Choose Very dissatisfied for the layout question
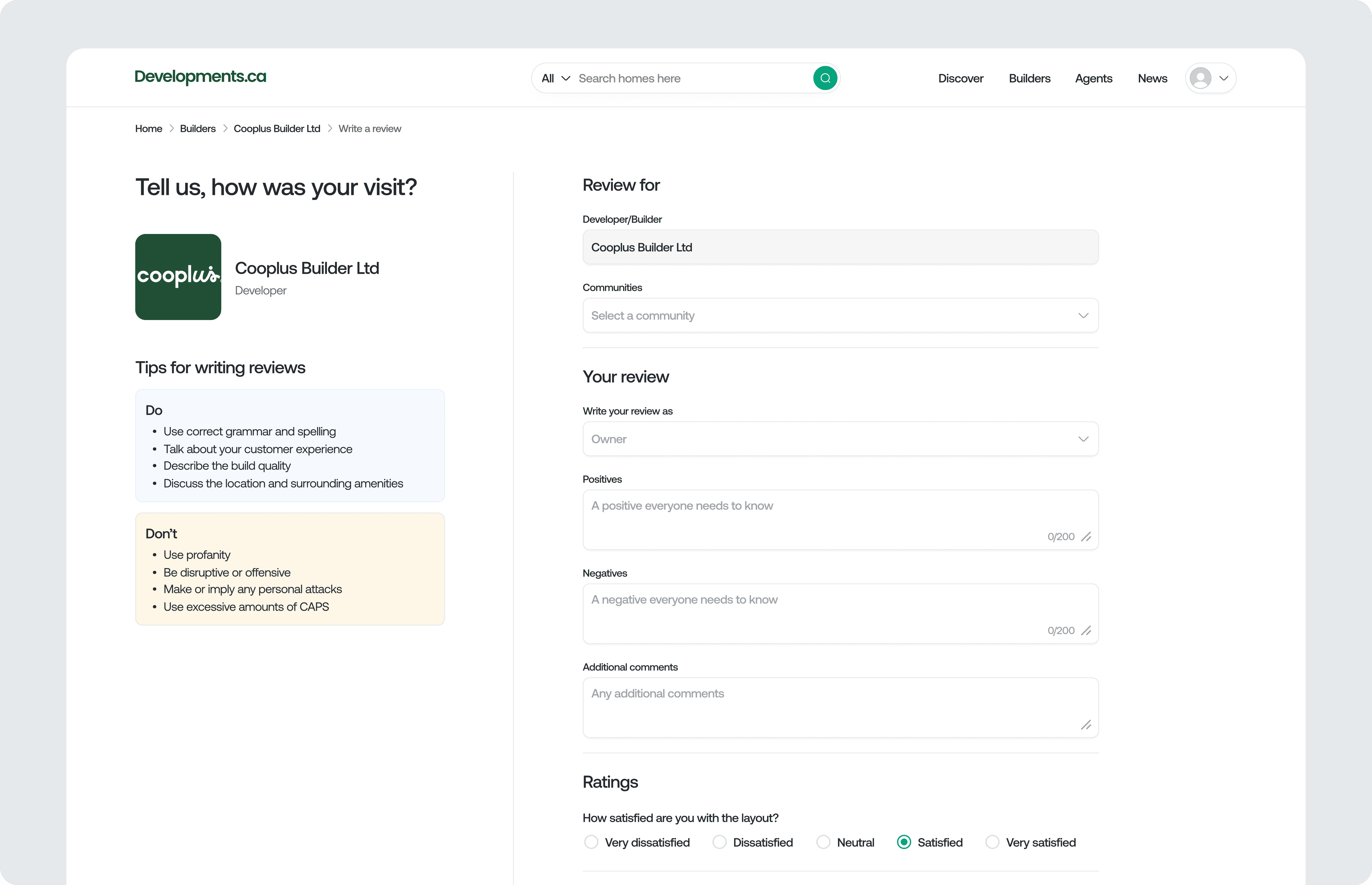Viewport: 1372px width, 885px height. coord(590,842)
